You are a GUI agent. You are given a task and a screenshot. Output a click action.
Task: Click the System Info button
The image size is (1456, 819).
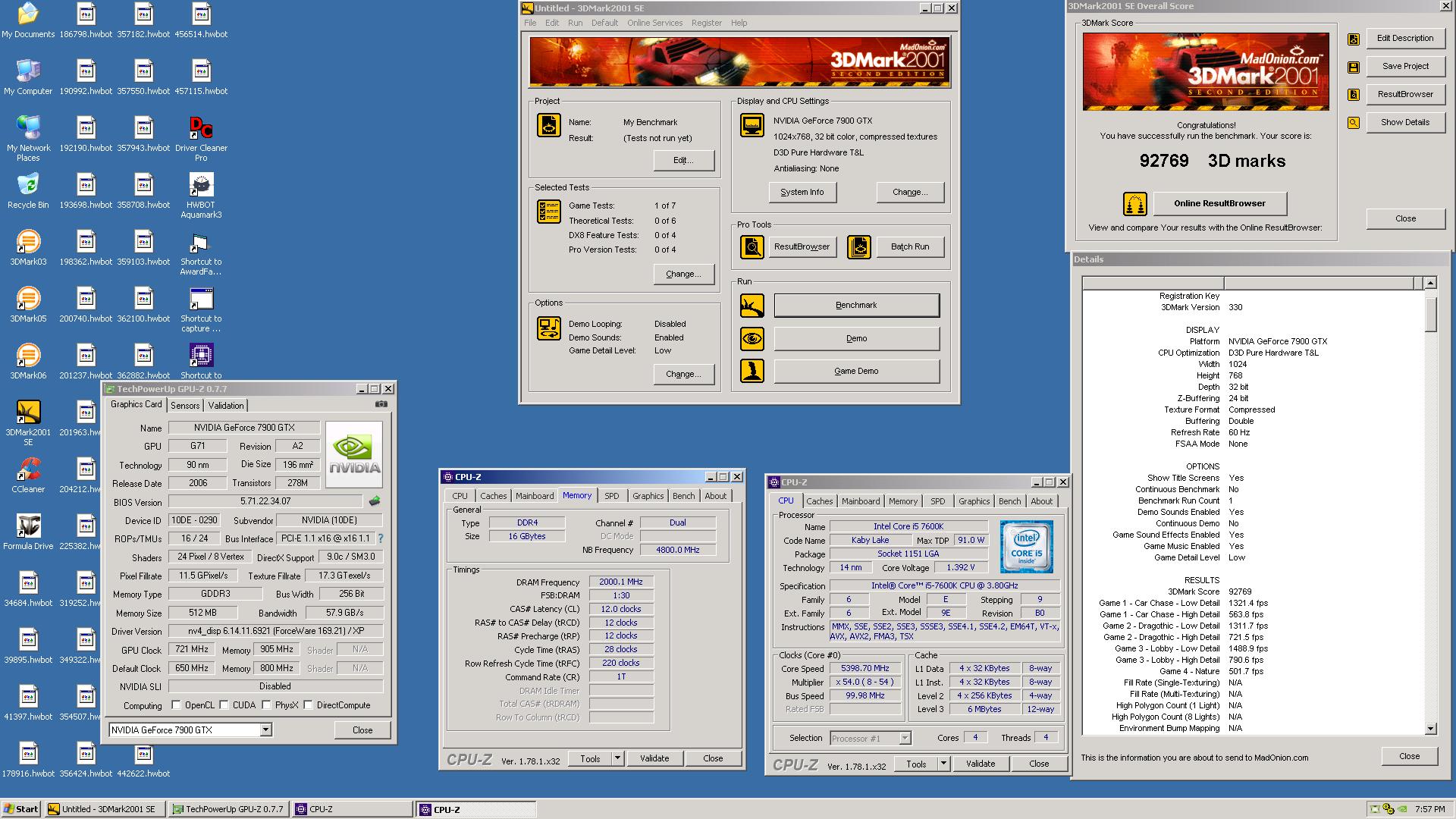802,193
